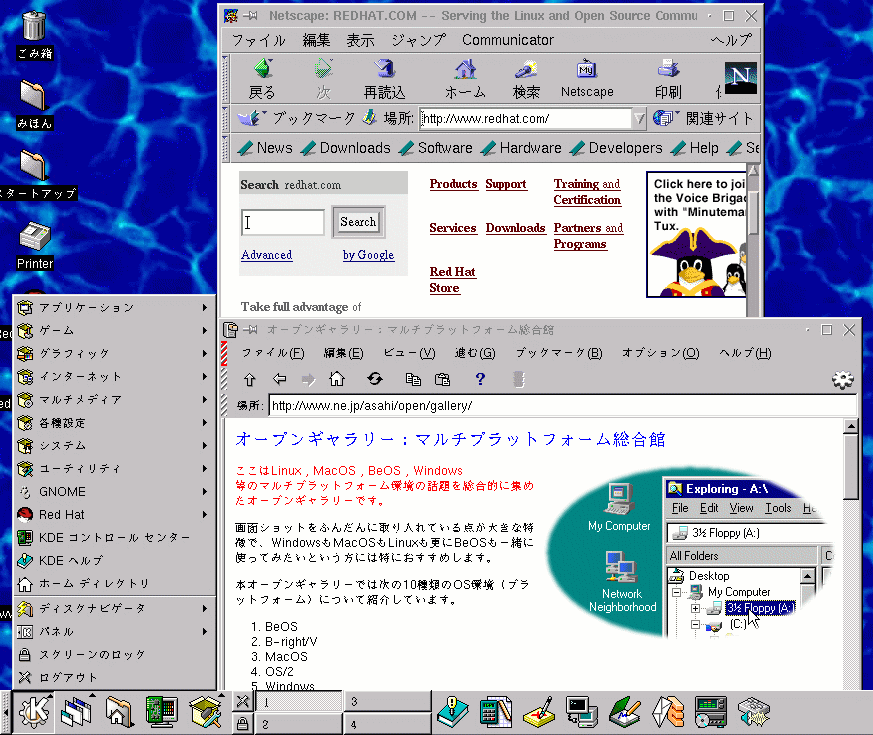Screen dimensions: 873x735
Task: Select KDE ヘルプ in the K menu
Action: coord(114,560)
